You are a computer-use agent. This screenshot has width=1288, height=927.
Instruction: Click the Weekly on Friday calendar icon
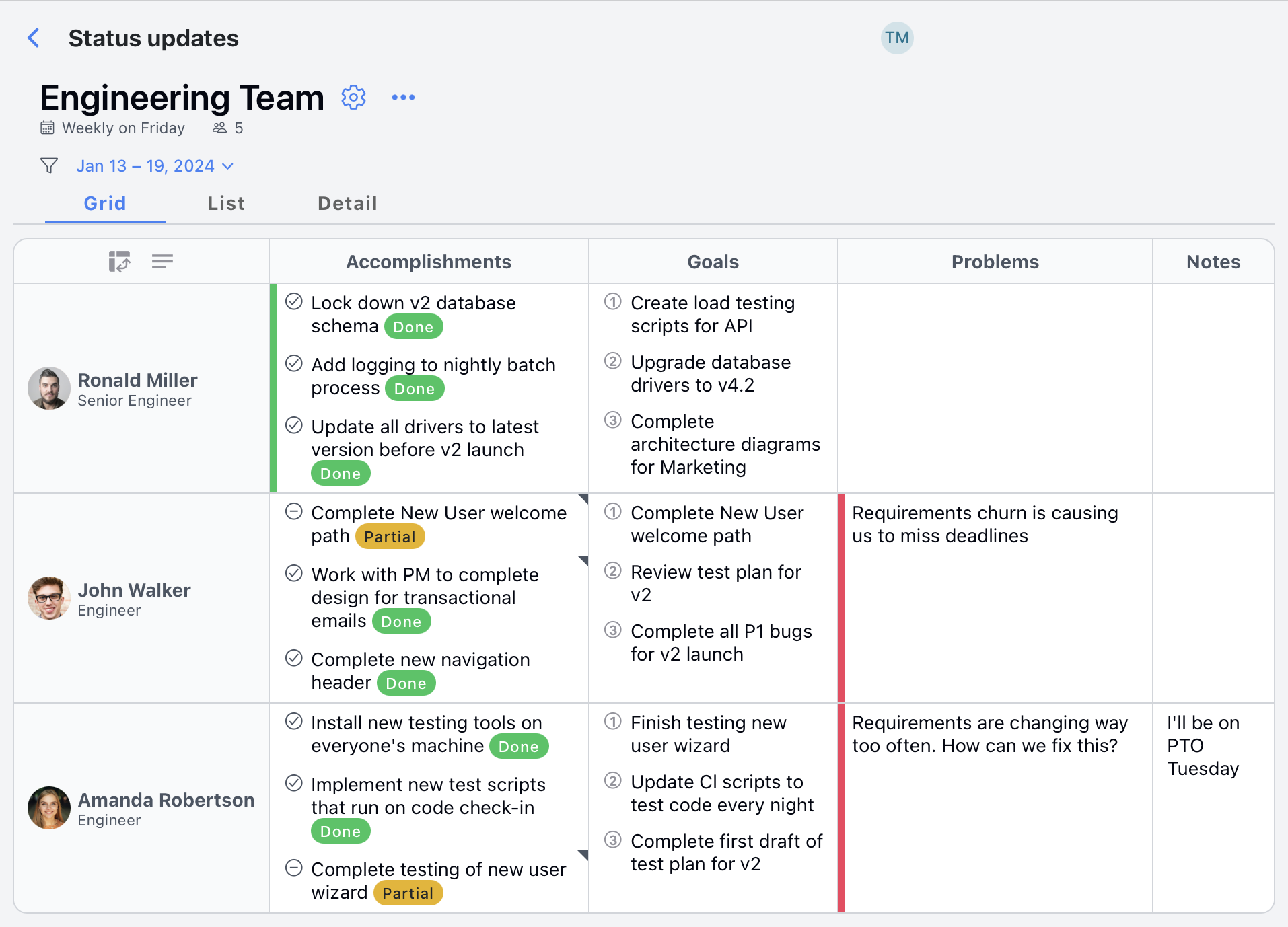click(x=47, y=128)
